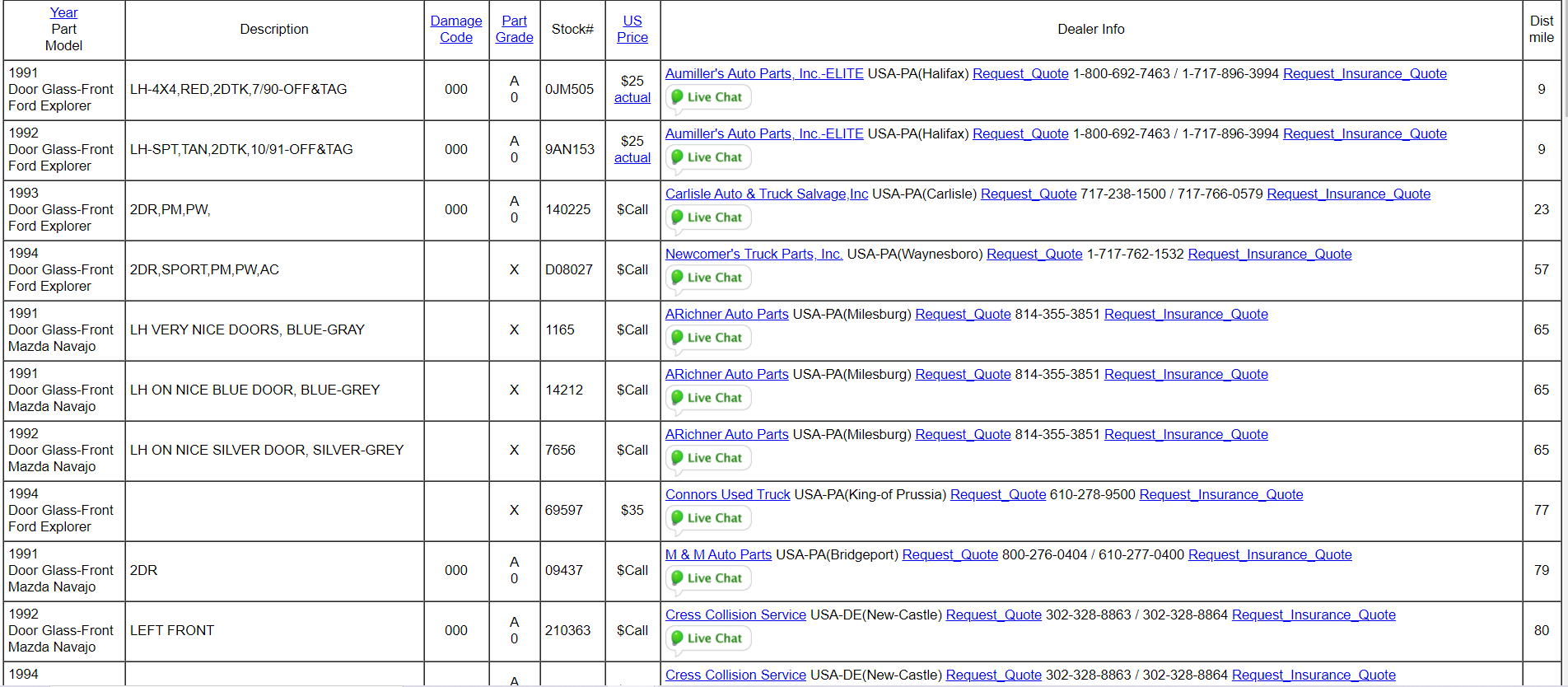Click the 'actual' price link for stock 9AN153

click(x=632, y=157)
